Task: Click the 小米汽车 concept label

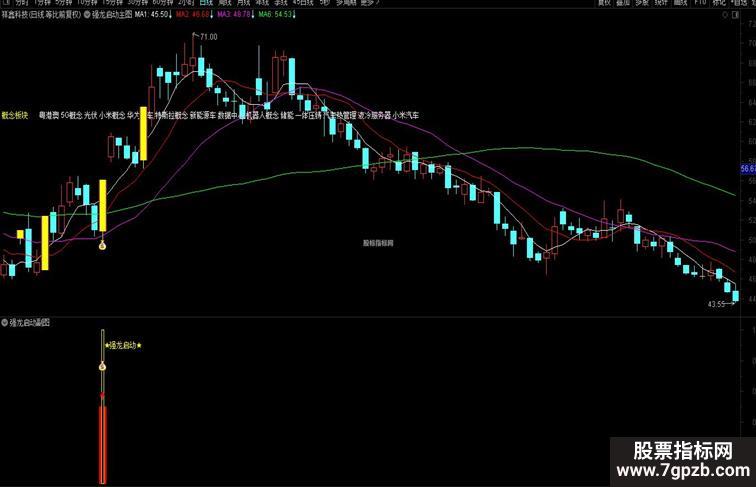Action: pos(405,115)
